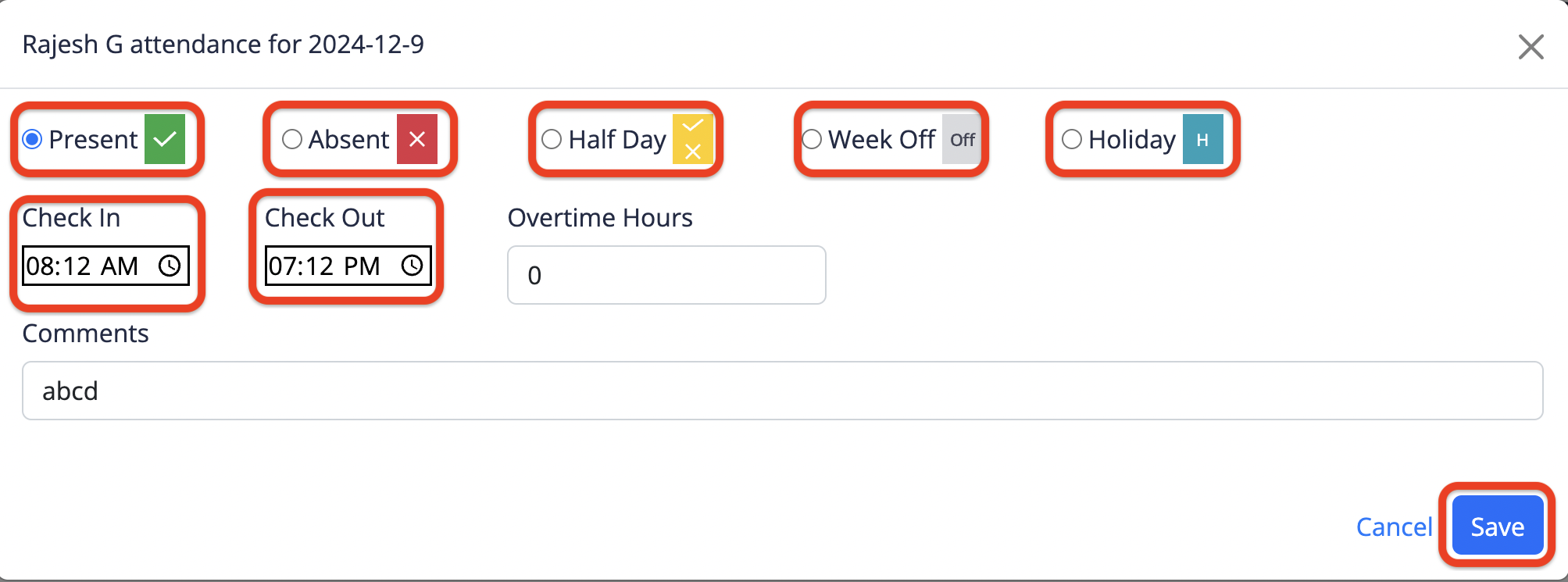The image size is (1568, 582).
Task: Select the Present radio button
Action: [32, 139]
